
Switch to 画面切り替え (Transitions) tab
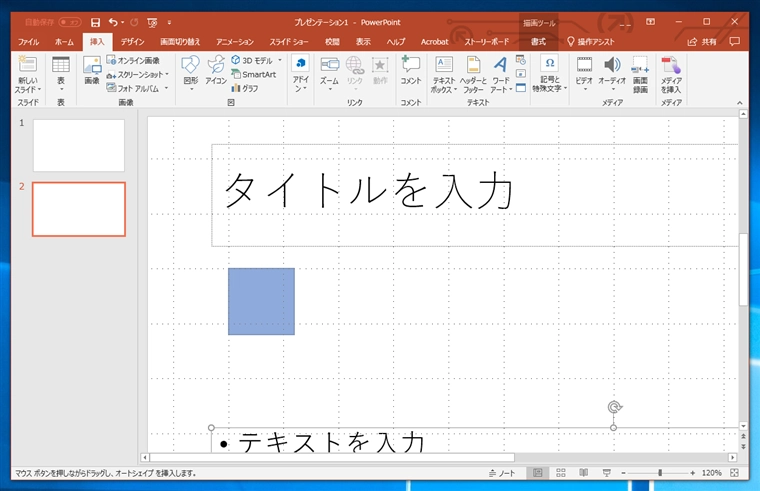(x=180, y=42)
